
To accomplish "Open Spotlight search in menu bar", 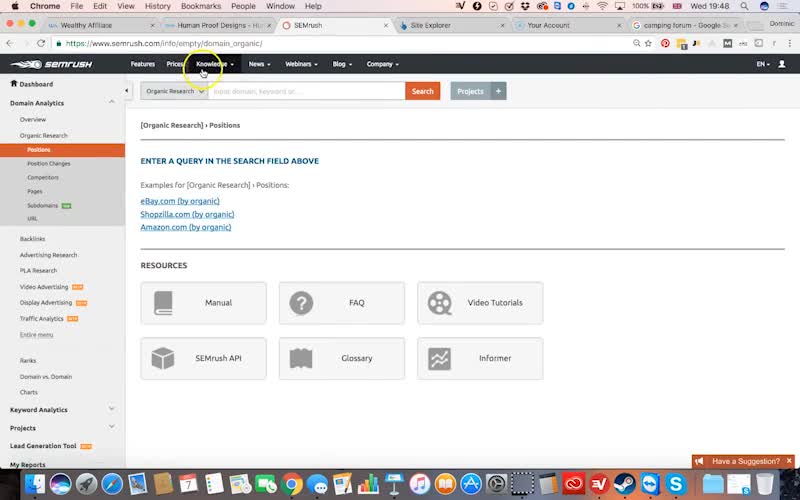I will coord(744,6).
